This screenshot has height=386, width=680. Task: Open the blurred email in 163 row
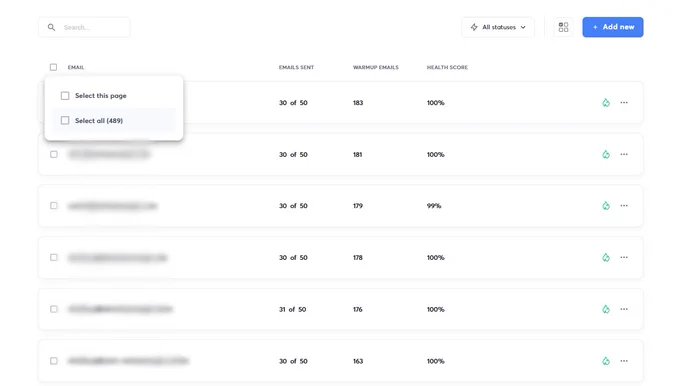click(128, 361)
